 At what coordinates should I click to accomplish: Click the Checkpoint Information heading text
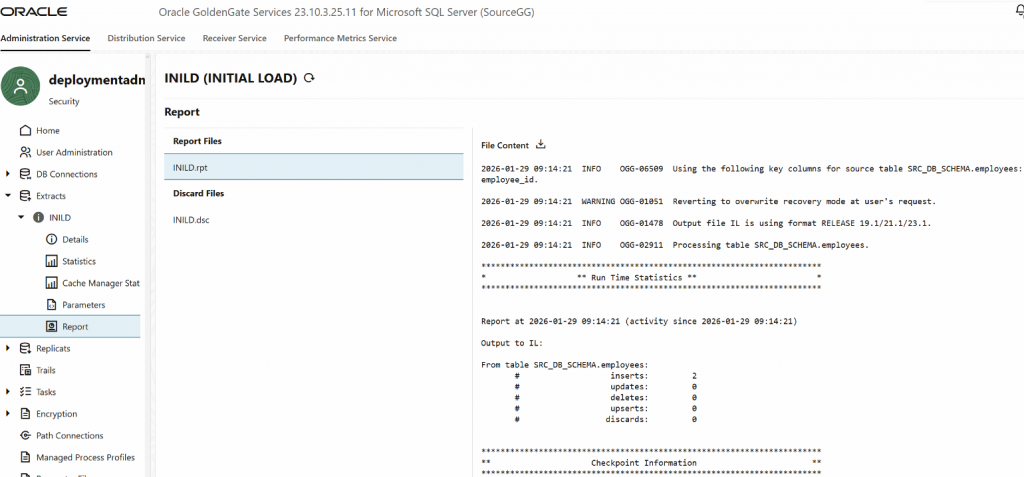[644, 463]
